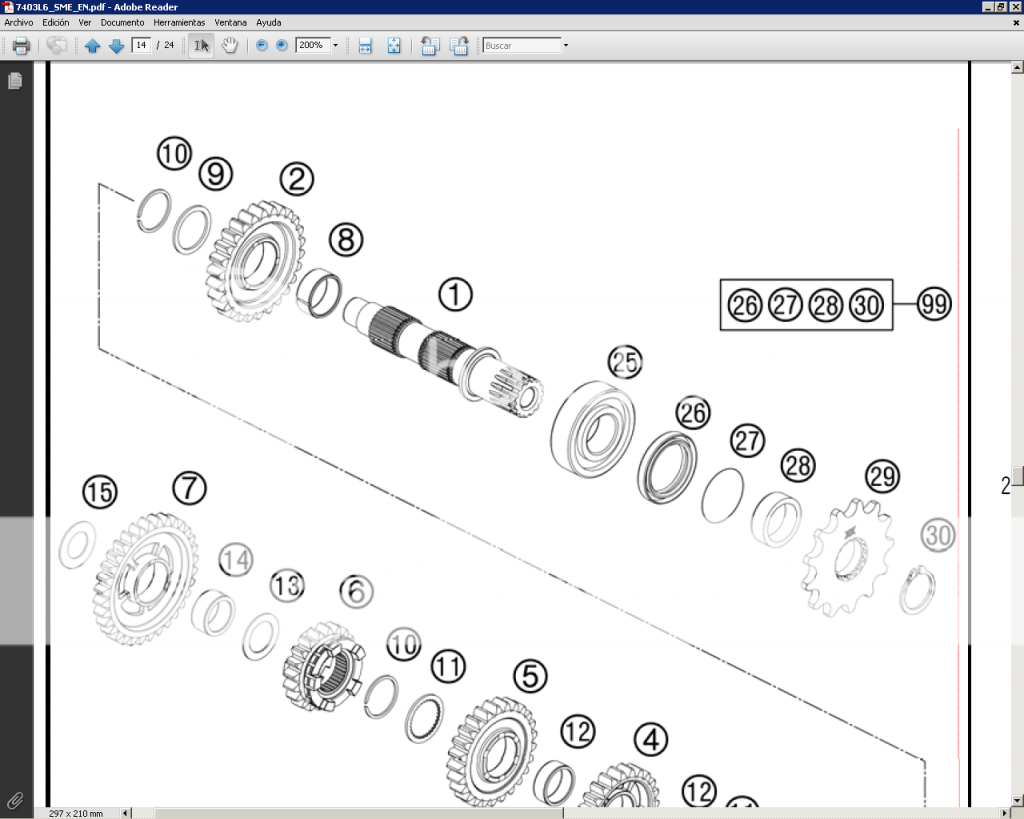Open the Archivo menu
This screenshot has height=819, width=1024.
pyautogui.click(x=17, y=22)
